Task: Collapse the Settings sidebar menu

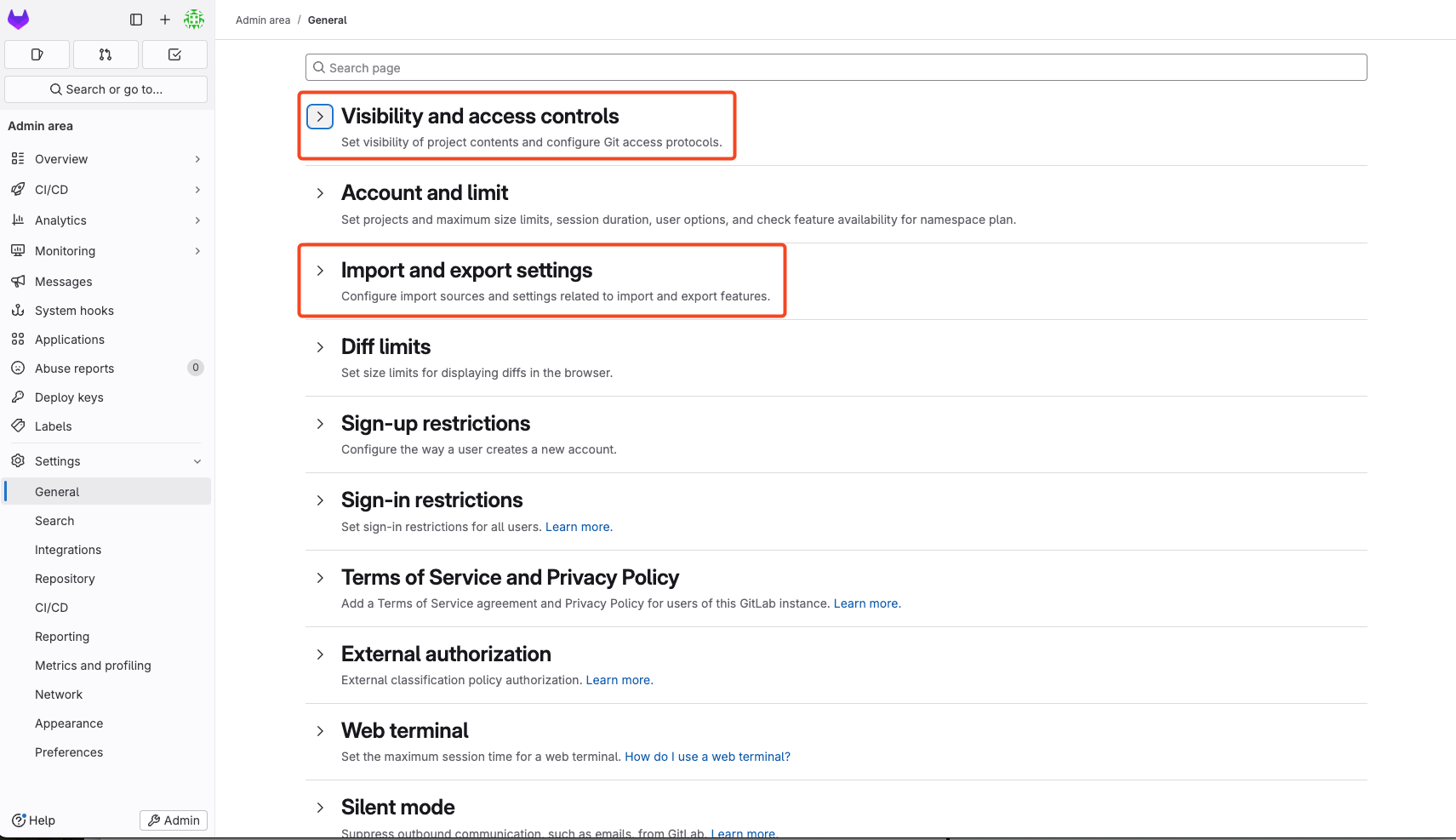Action: [197, 461]
